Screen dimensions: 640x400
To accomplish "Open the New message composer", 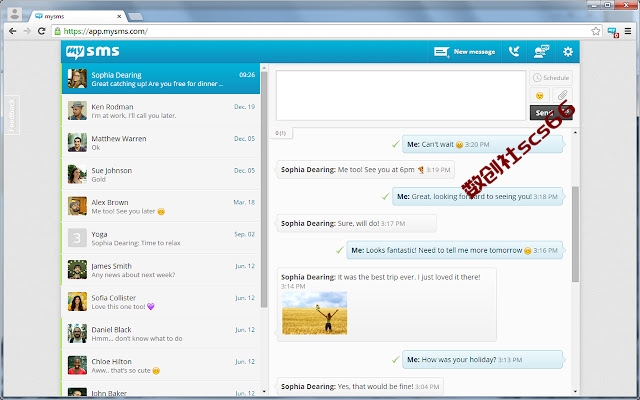I will (464, 52).
